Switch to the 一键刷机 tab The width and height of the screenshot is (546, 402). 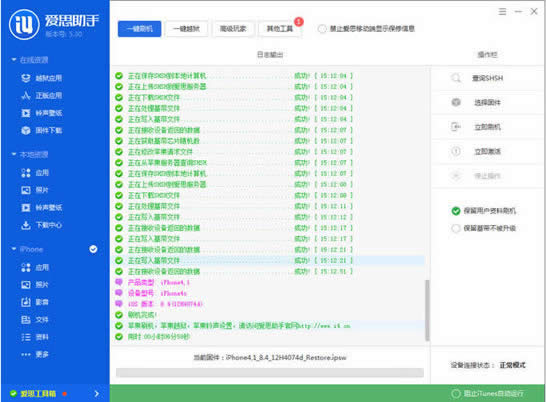(x=139, y=29)
